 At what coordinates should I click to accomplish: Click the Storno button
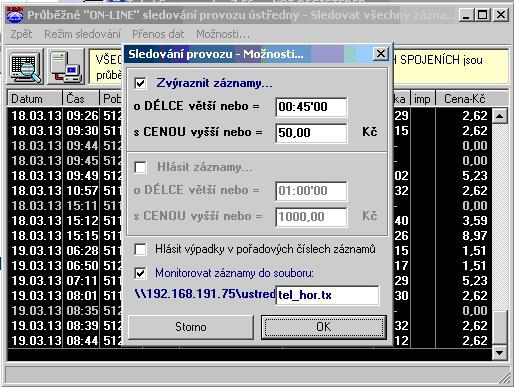point(191,327)
